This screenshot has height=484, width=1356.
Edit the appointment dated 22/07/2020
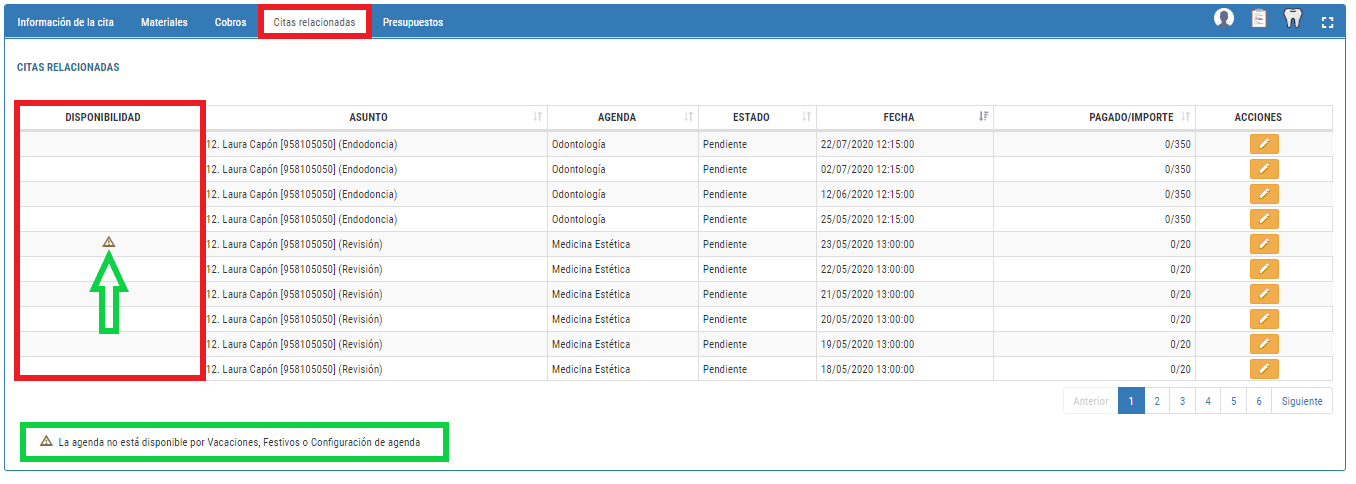1264,144
